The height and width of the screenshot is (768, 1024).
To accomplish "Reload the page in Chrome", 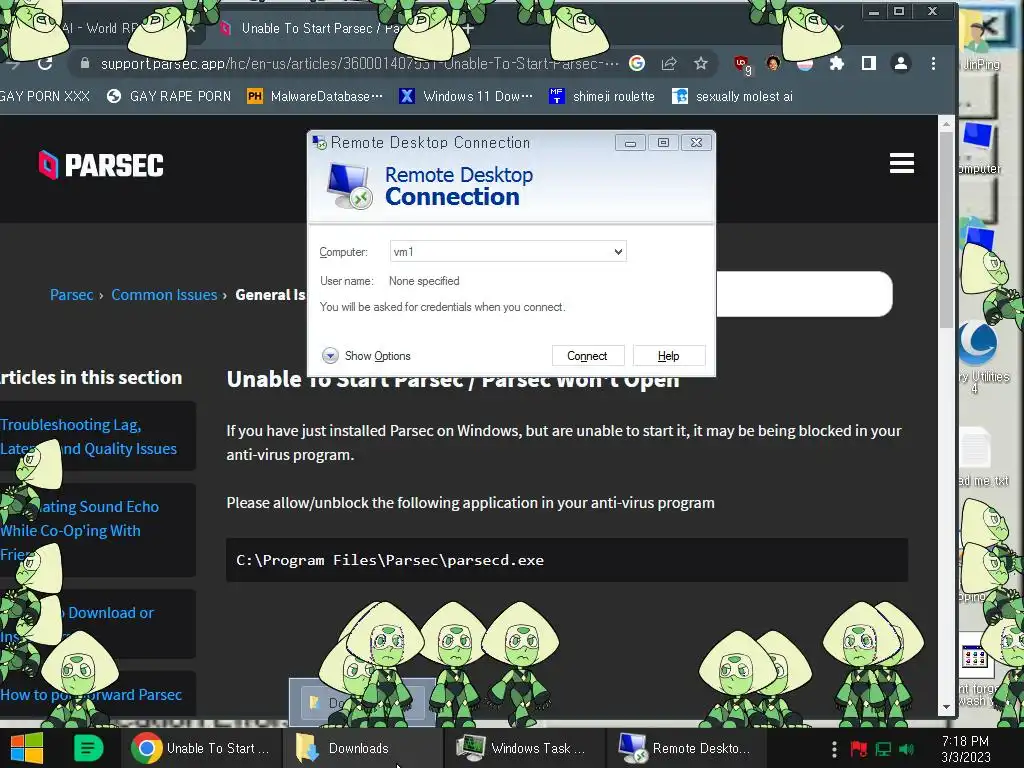I will 45,63.
